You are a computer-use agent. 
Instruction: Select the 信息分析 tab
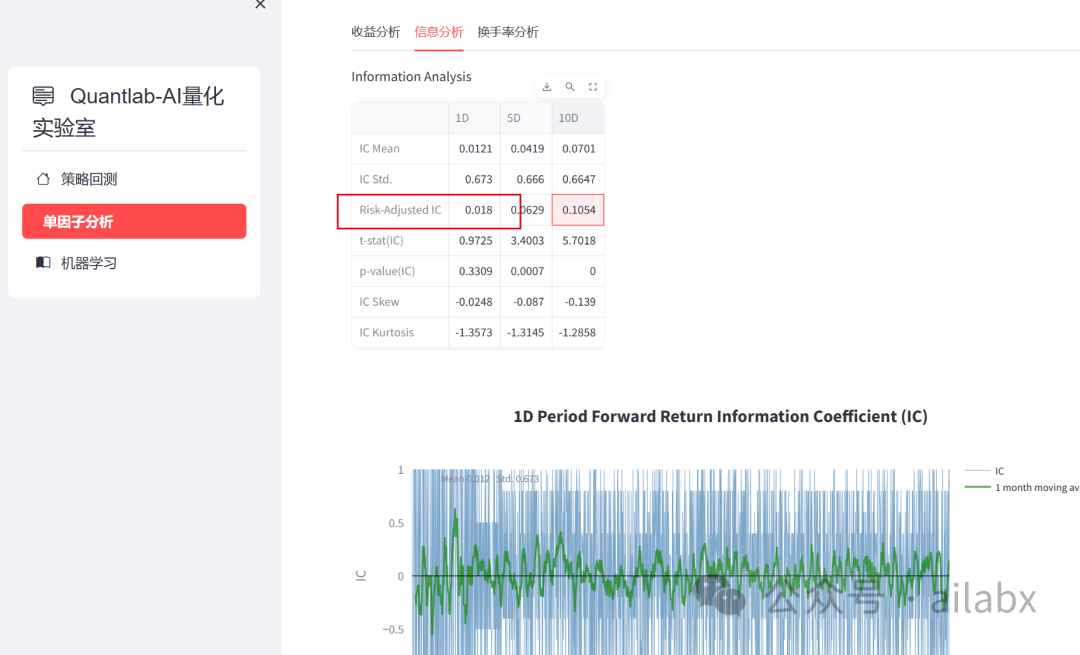pos(439,32)
